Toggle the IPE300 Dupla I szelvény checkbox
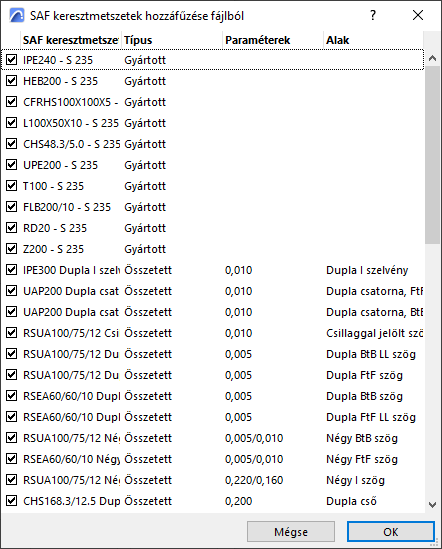 pyautogui.click(x=12, y=270)
